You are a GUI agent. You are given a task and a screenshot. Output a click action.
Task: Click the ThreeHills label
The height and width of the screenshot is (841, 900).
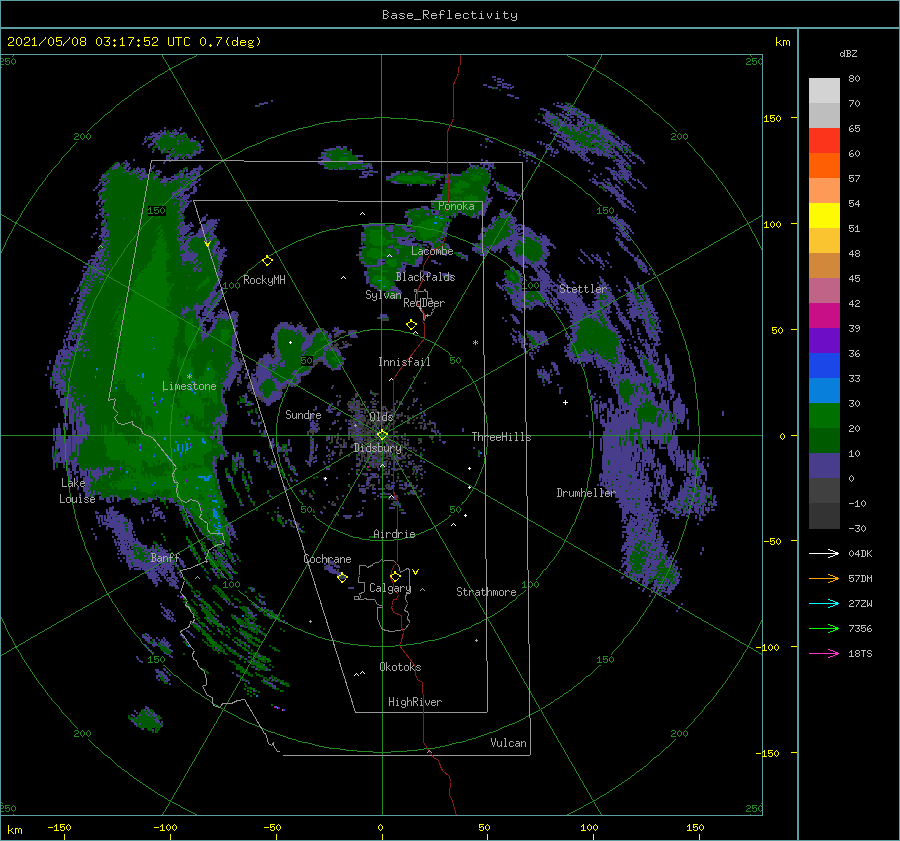[x=501, y=437]
